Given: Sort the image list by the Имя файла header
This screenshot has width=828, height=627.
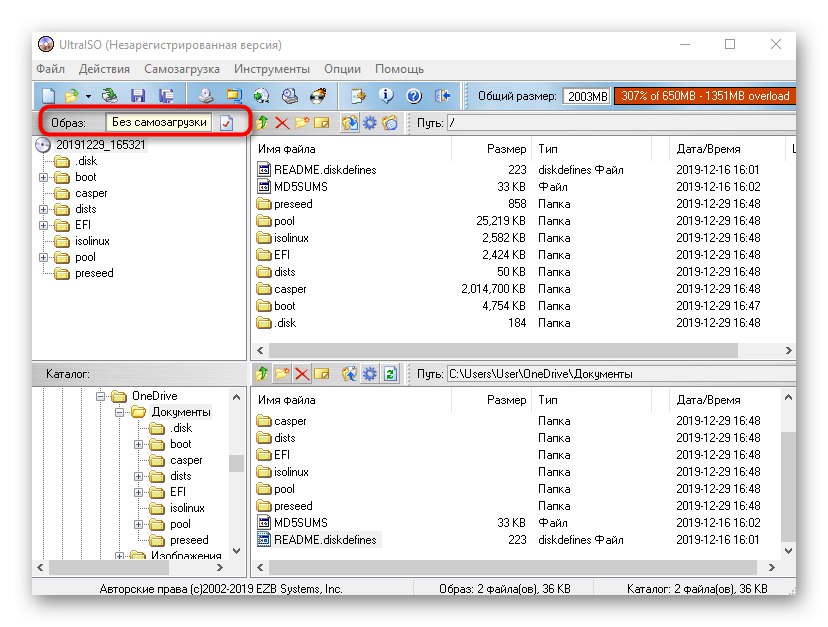Looking at the screenshot, I should point(353,149).
